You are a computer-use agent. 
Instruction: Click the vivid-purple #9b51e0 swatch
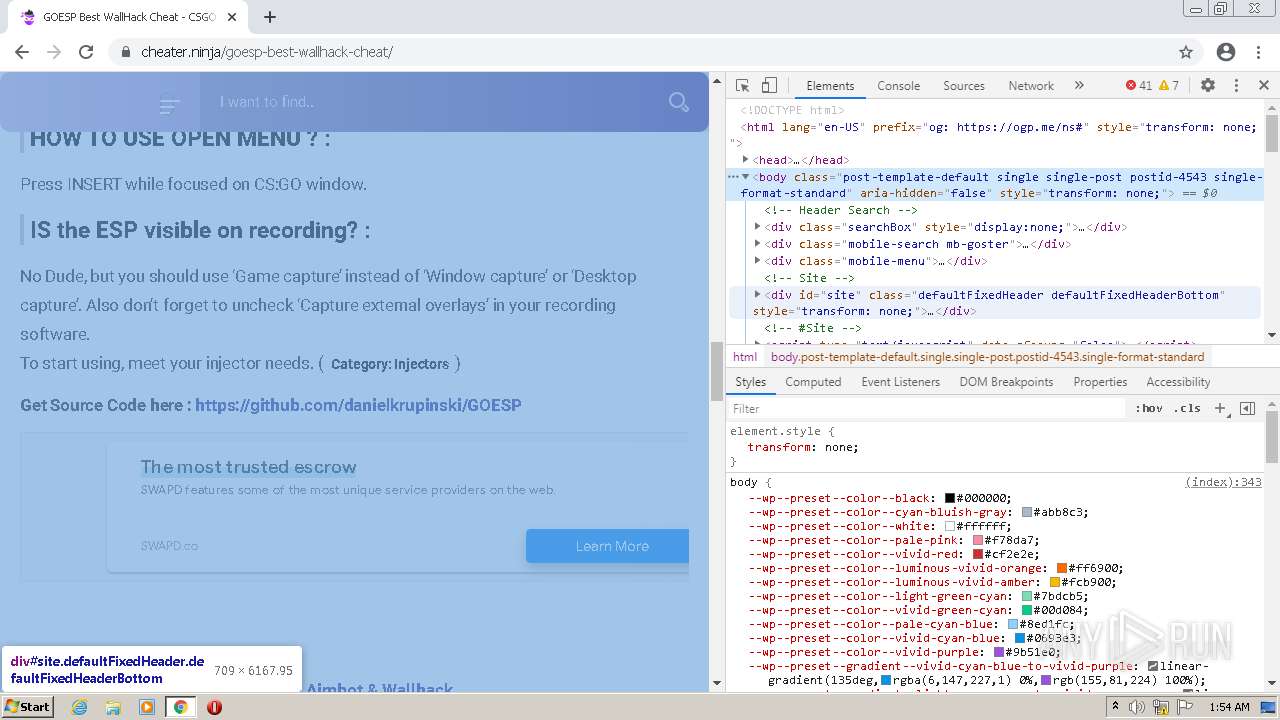999,652
